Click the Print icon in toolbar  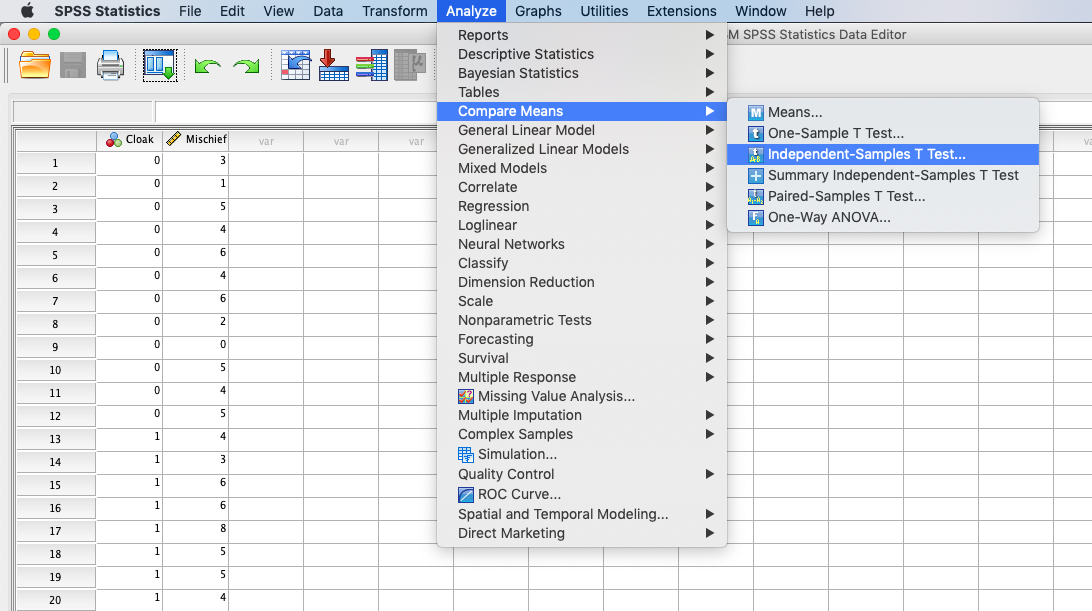coord(110,65)
